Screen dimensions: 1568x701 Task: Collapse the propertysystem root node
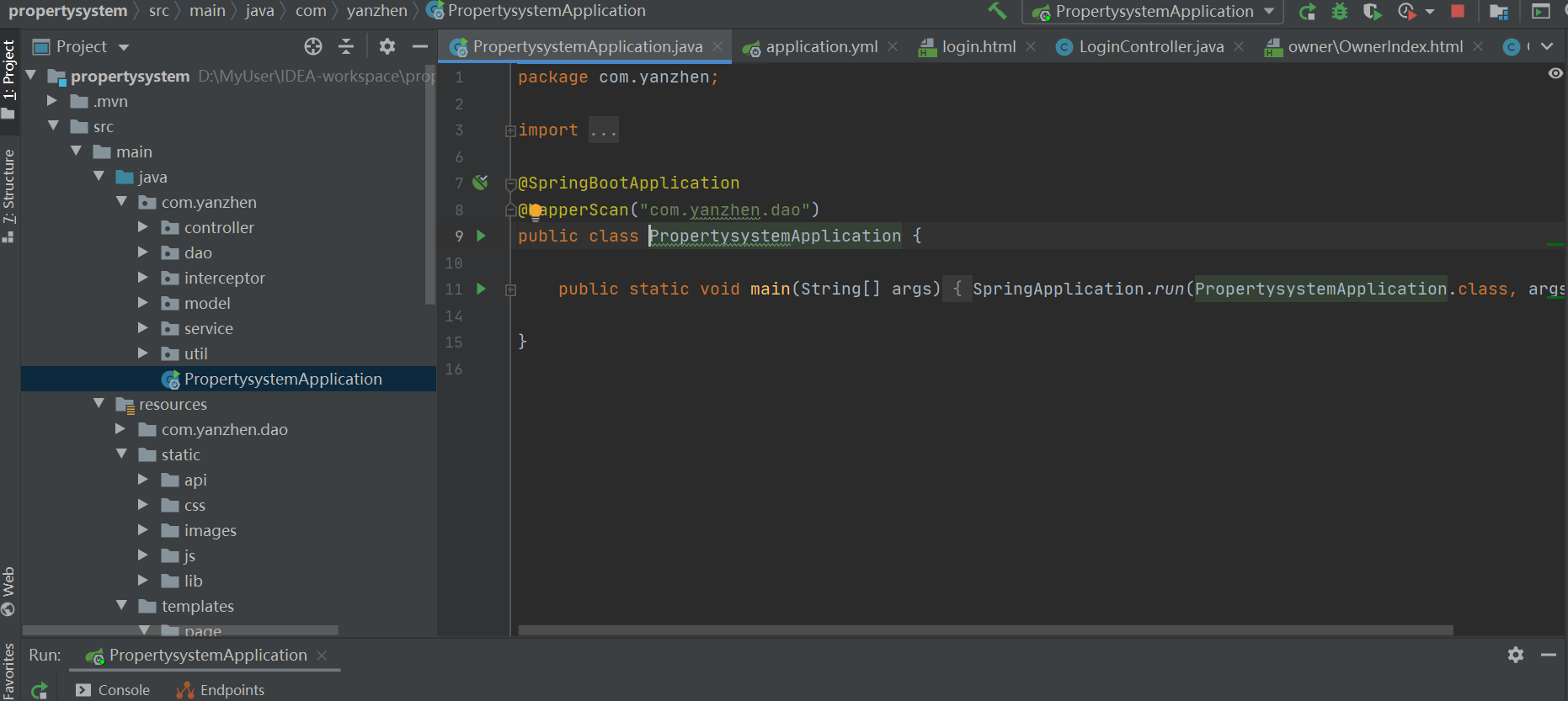pyautogui.click(x=31, y=76)
